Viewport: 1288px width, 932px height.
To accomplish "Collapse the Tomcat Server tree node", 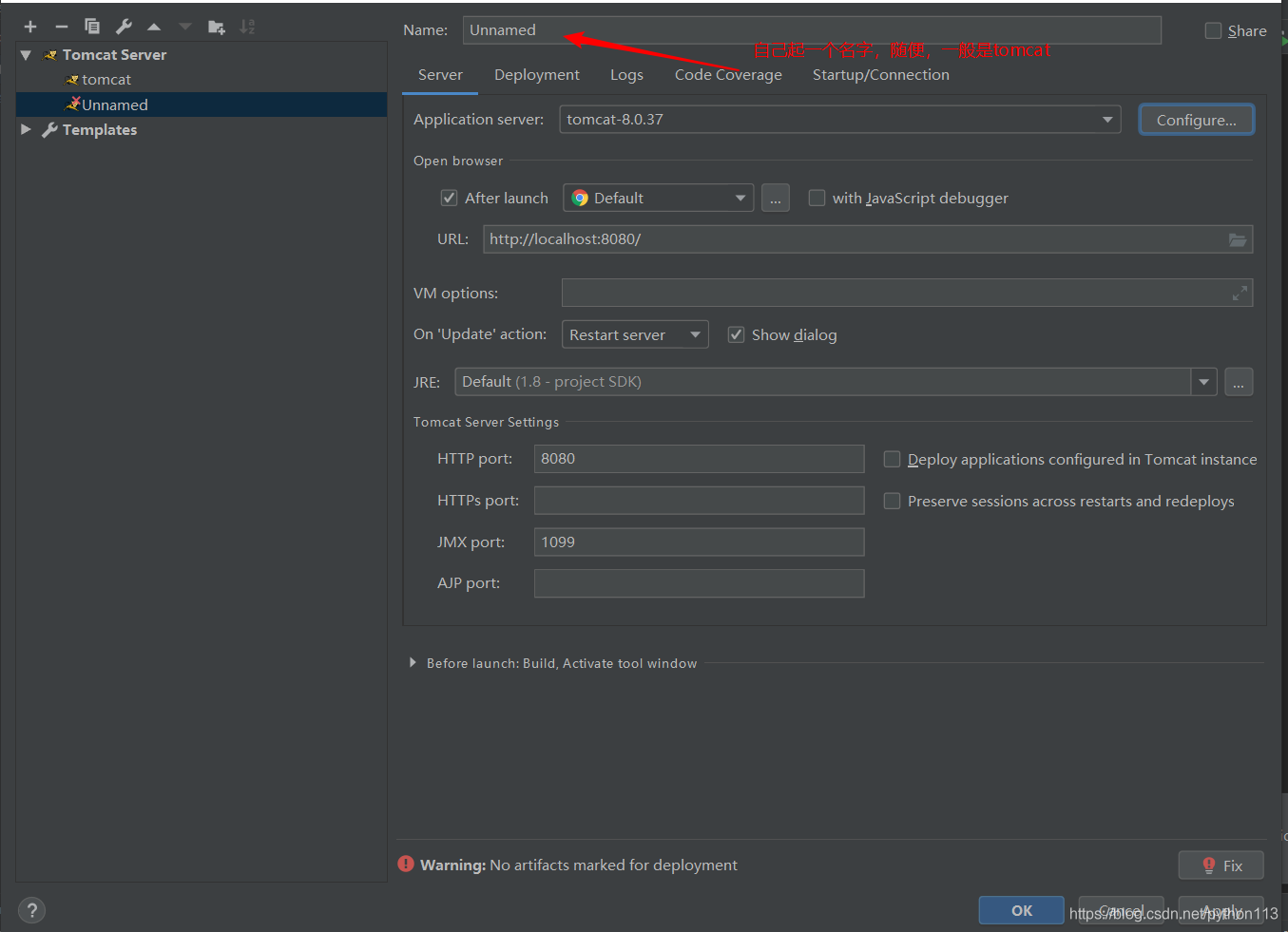I will point(26,55).
